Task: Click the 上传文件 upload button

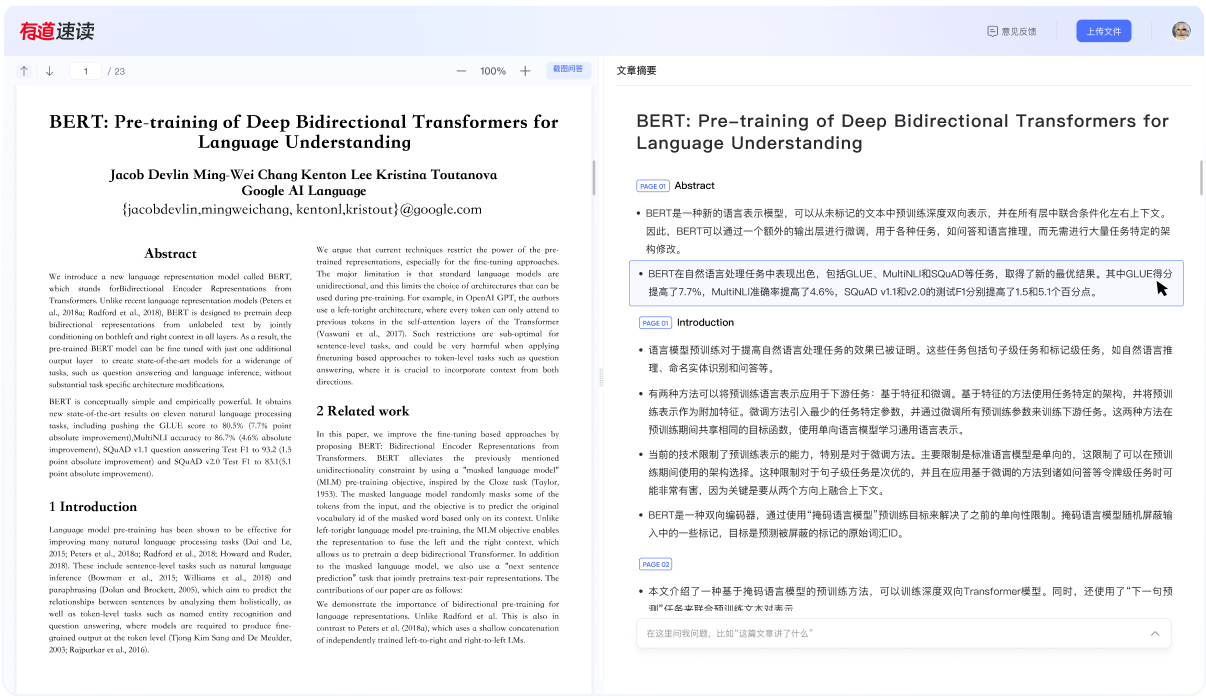Action: 1103,31
